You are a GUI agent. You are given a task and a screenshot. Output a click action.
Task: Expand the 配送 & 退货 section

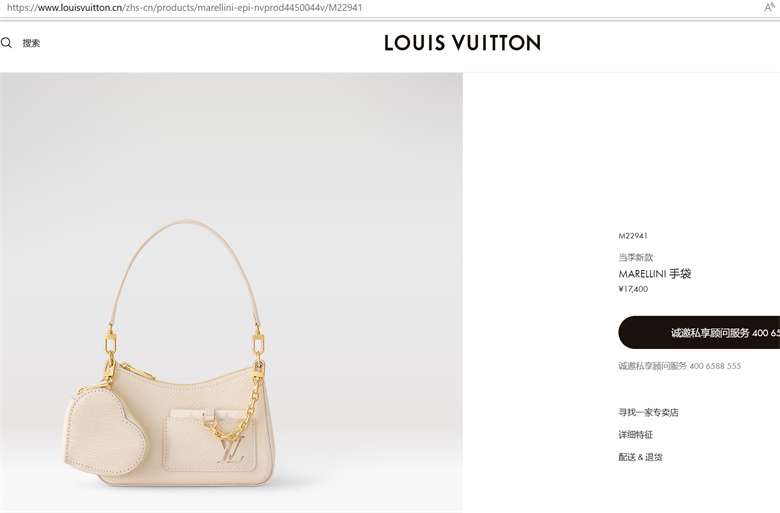tap(640, 457)
